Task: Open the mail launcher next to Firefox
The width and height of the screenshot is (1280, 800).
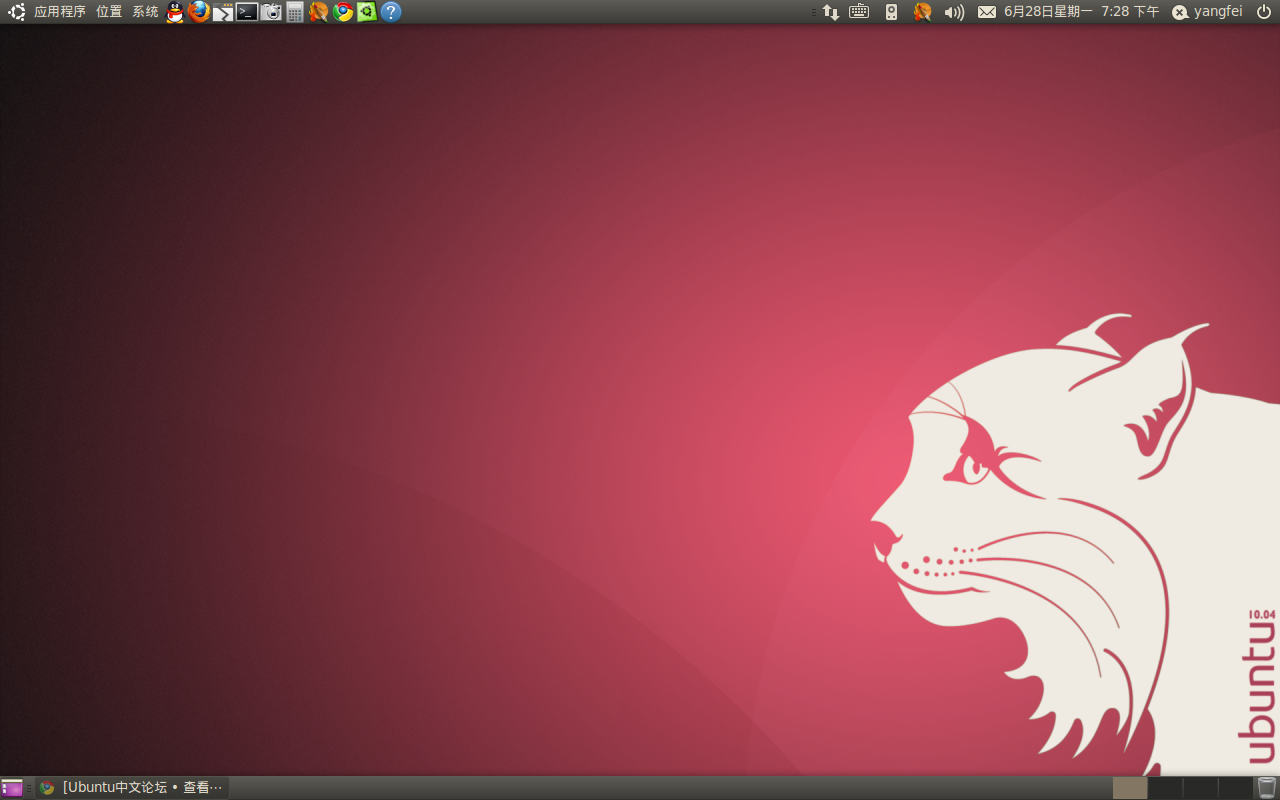Action: [223, 12]
